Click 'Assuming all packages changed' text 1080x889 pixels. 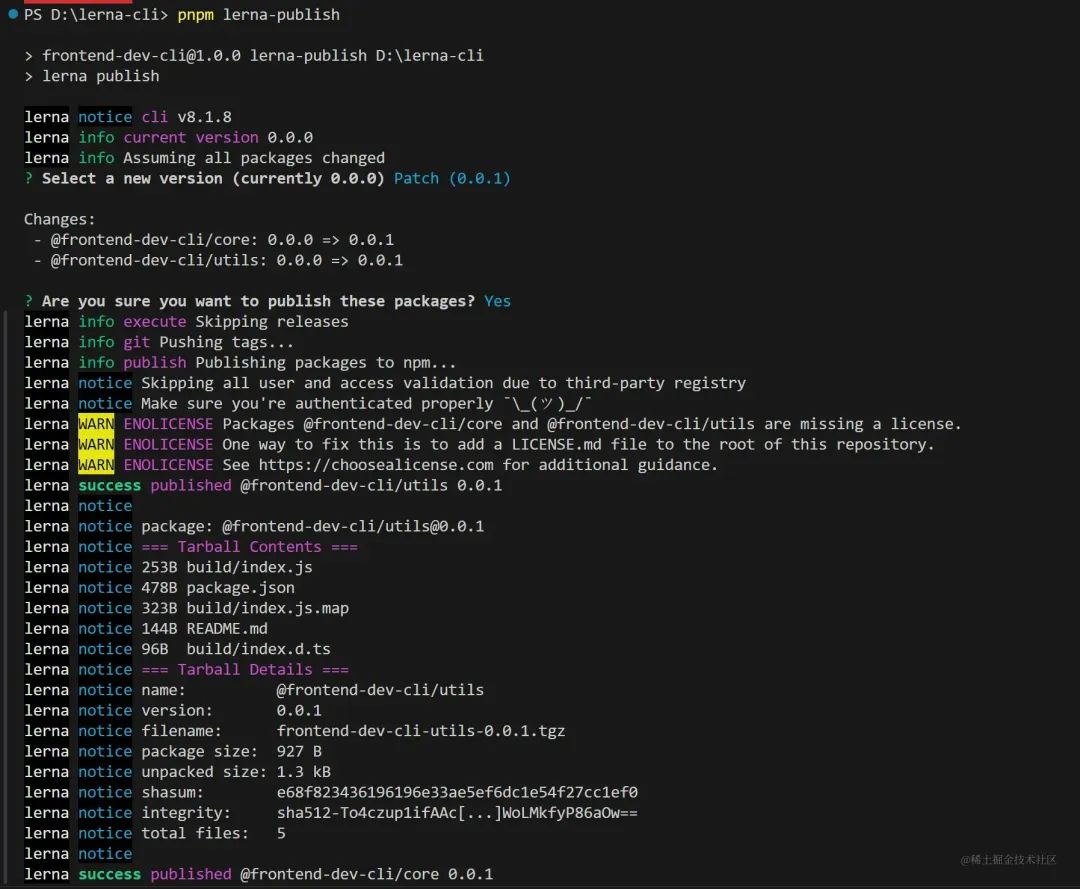point(253,158)
